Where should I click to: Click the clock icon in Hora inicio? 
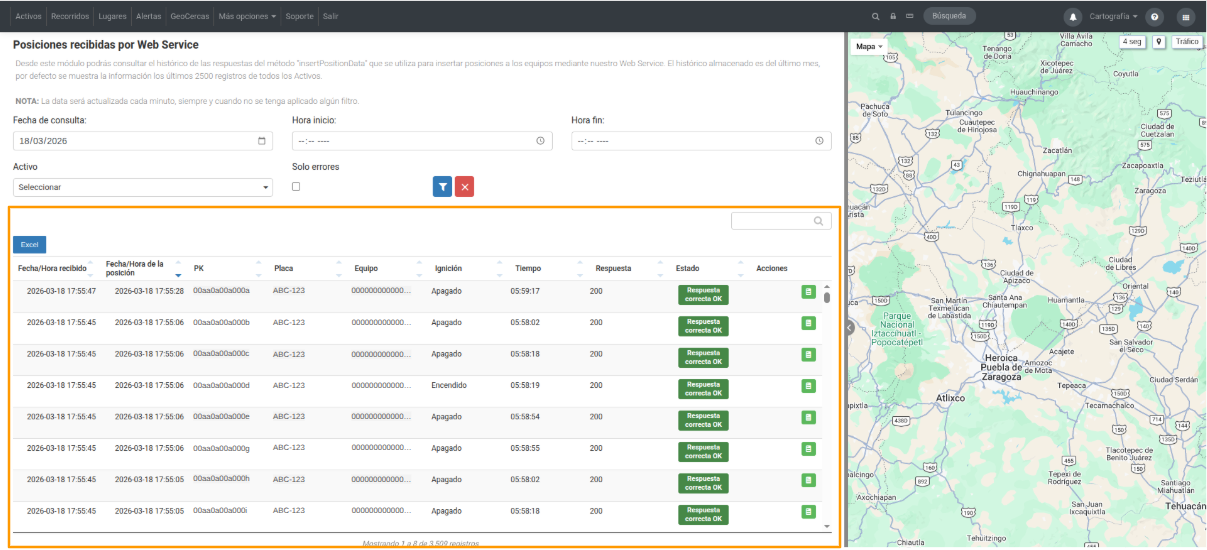pyautogui.click(x=540, y=141)
